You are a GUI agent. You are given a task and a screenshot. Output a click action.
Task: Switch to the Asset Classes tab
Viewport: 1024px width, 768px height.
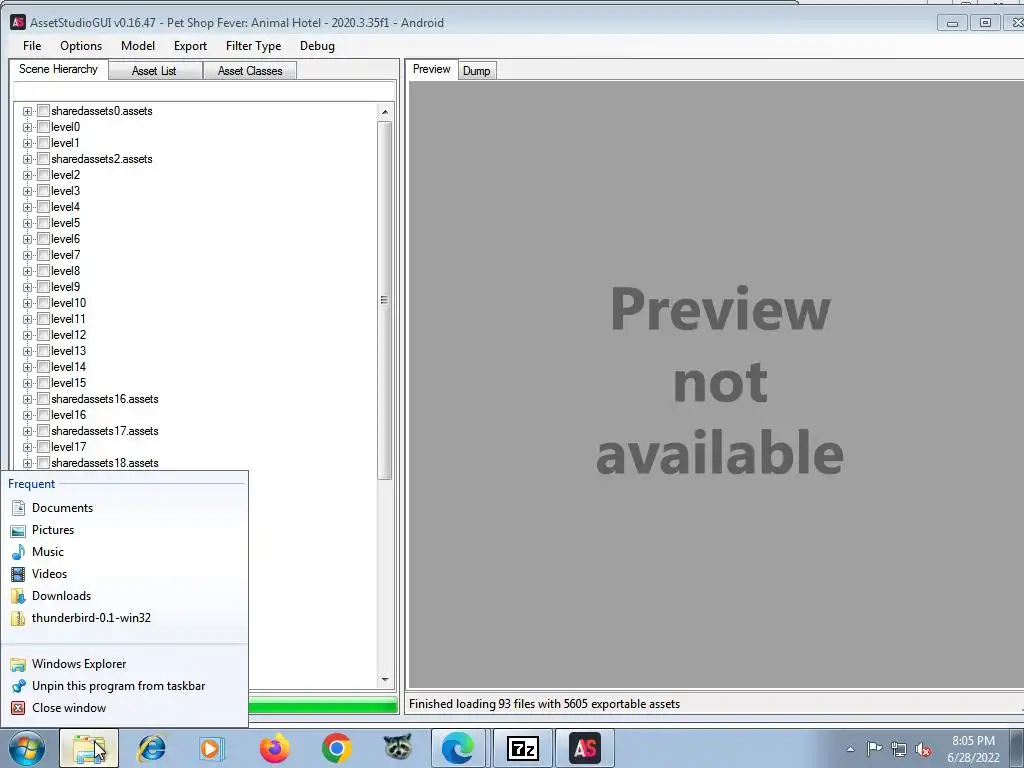[x=250, y=71]
